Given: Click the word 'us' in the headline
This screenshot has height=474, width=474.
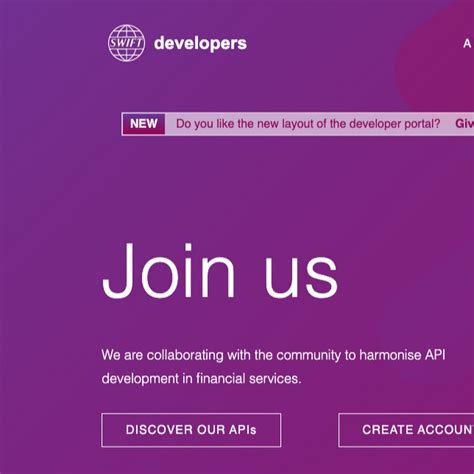Looking at the screenshot, I should pyautogui.click(x=301, y=277).
